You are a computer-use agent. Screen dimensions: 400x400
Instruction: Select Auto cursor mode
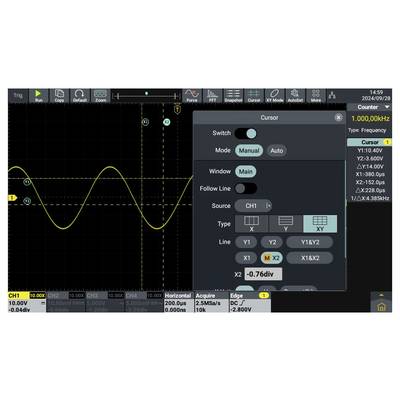tap(277, 151)
